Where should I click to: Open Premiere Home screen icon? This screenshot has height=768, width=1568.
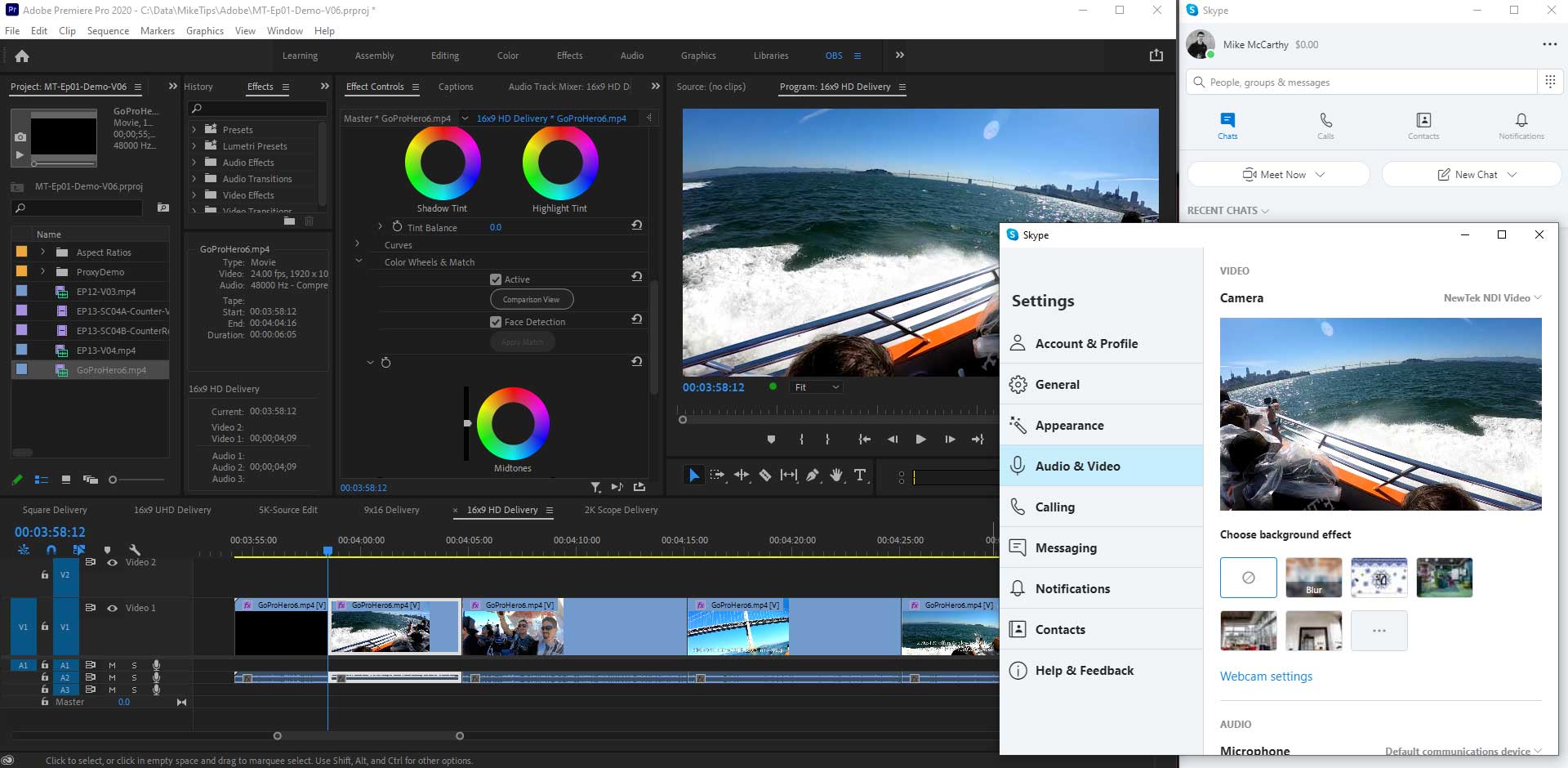(x=22, y=56)
